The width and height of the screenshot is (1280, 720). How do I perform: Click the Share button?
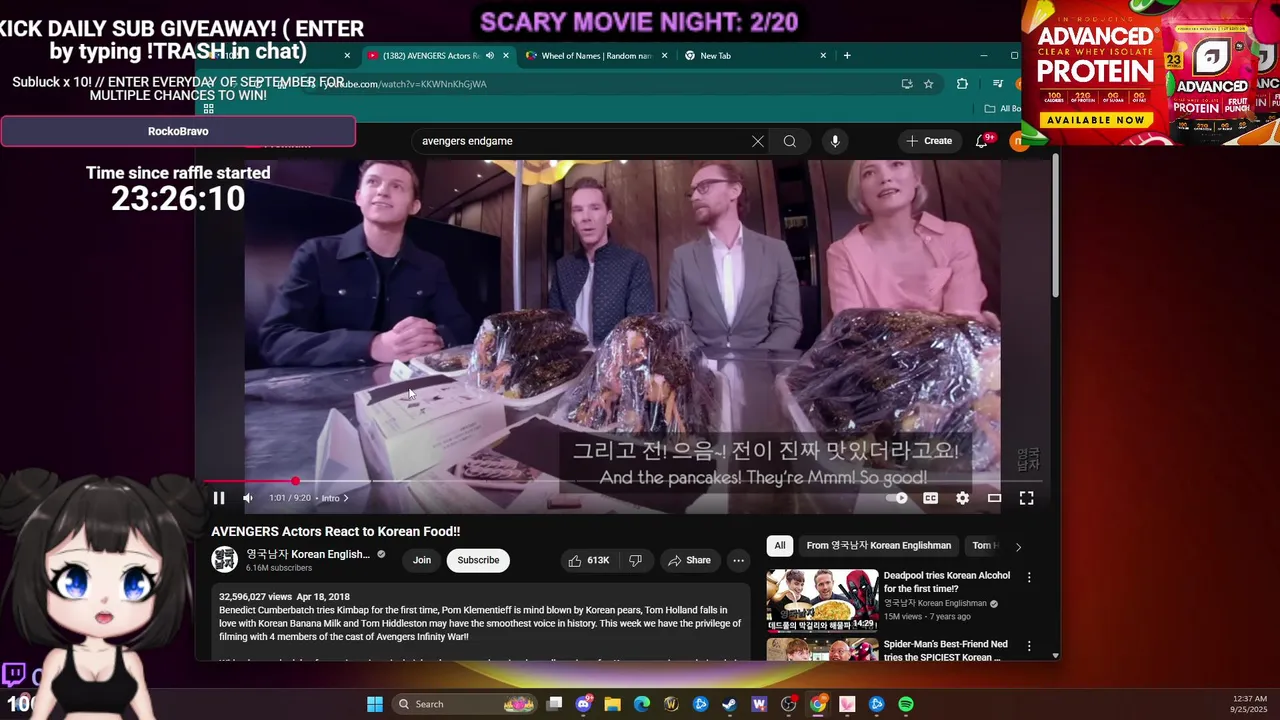[x=689, y=560]
